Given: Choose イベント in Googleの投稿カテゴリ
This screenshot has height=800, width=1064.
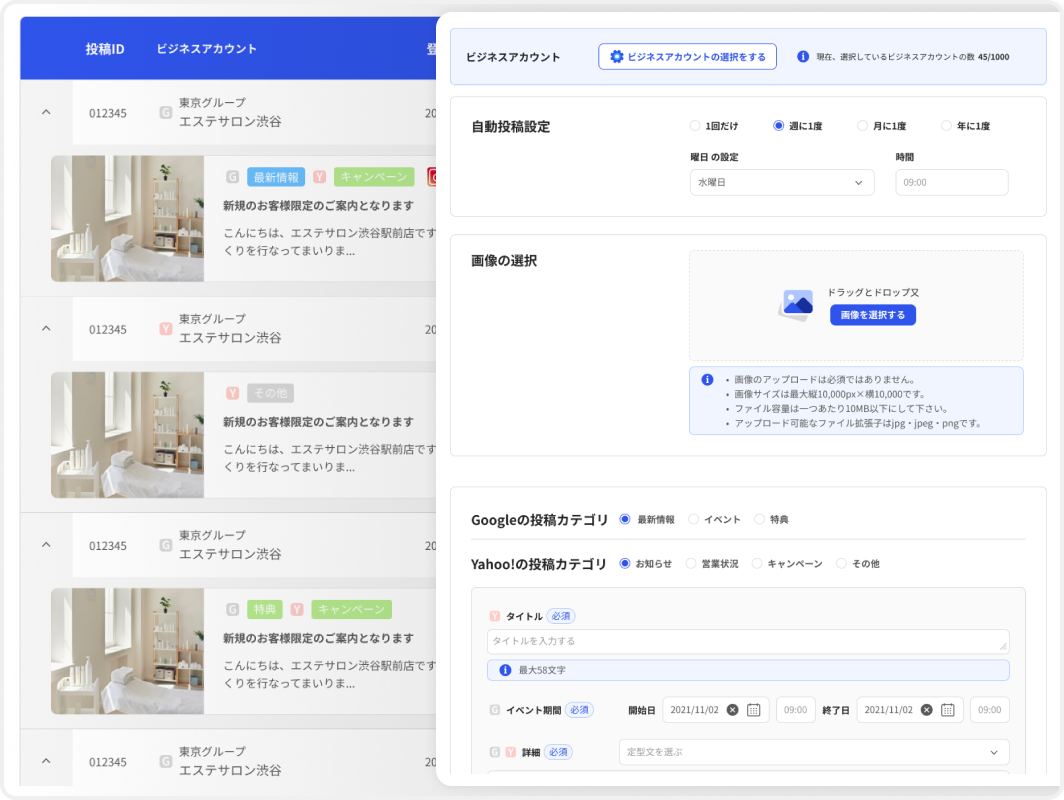Looking at the screenshot, I should point(694,519).
